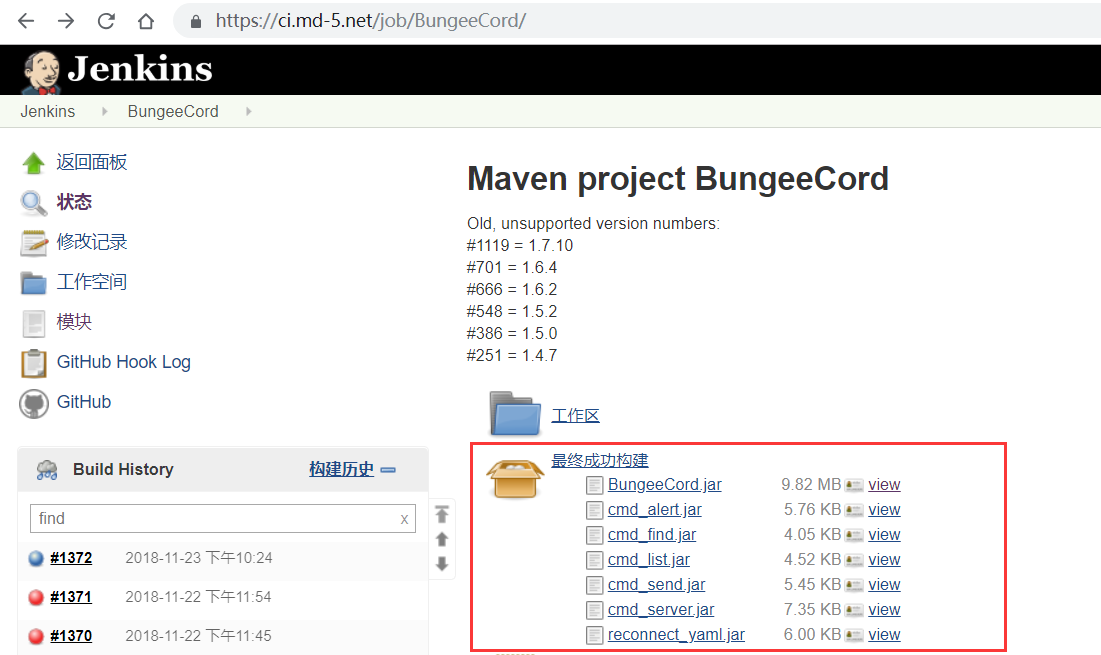This screenshot has width=1101, height=655.
Task: Open build #1370
Action: click(71, 636)
